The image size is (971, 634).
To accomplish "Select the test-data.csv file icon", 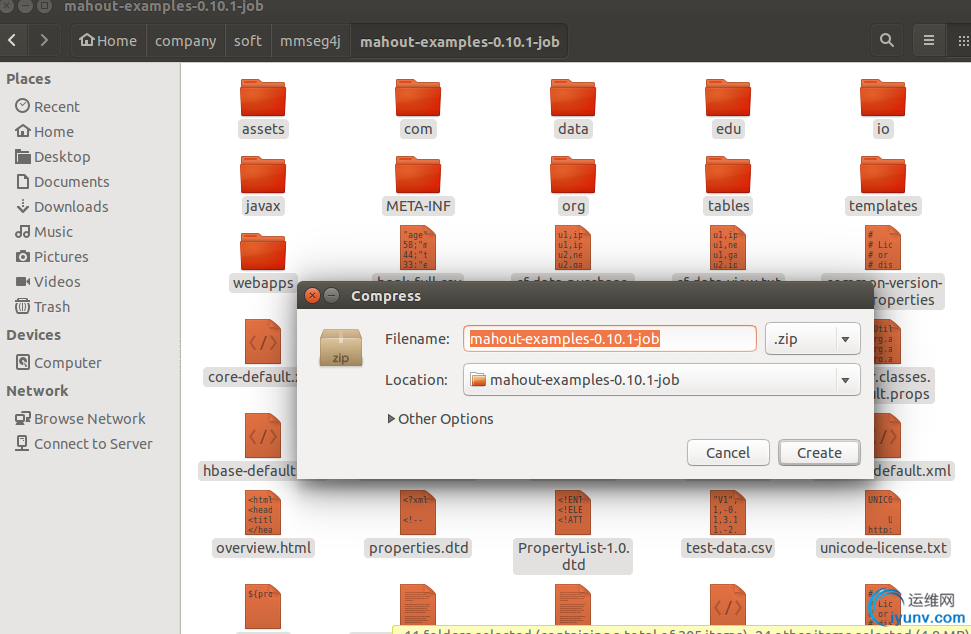I will [728, 513].
